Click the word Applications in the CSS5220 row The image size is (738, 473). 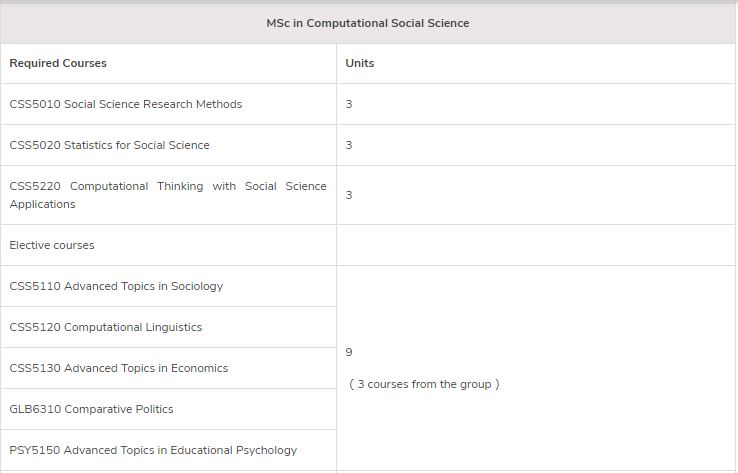(42, 204)
